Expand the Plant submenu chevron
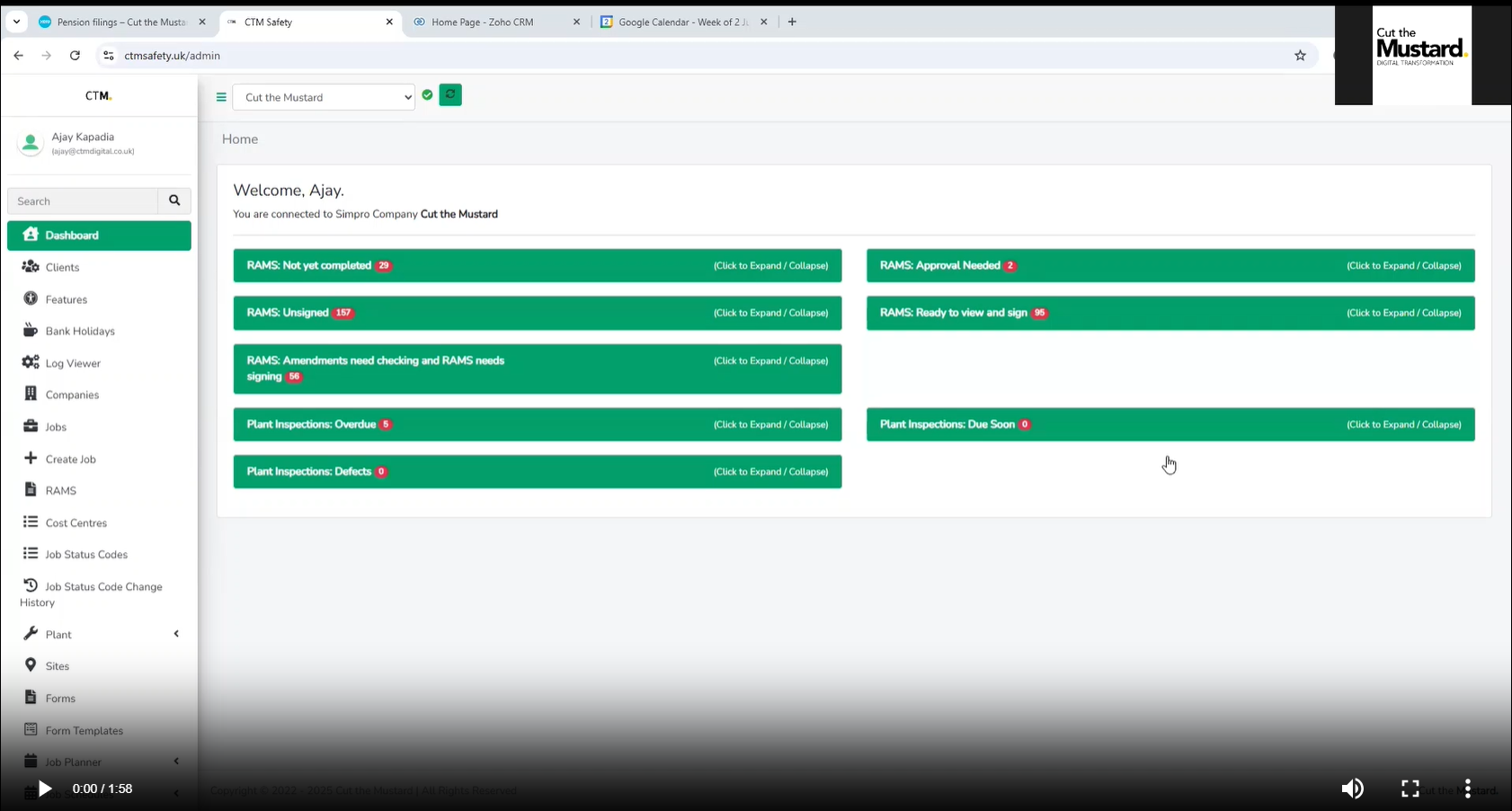 [x=176, y=634]
